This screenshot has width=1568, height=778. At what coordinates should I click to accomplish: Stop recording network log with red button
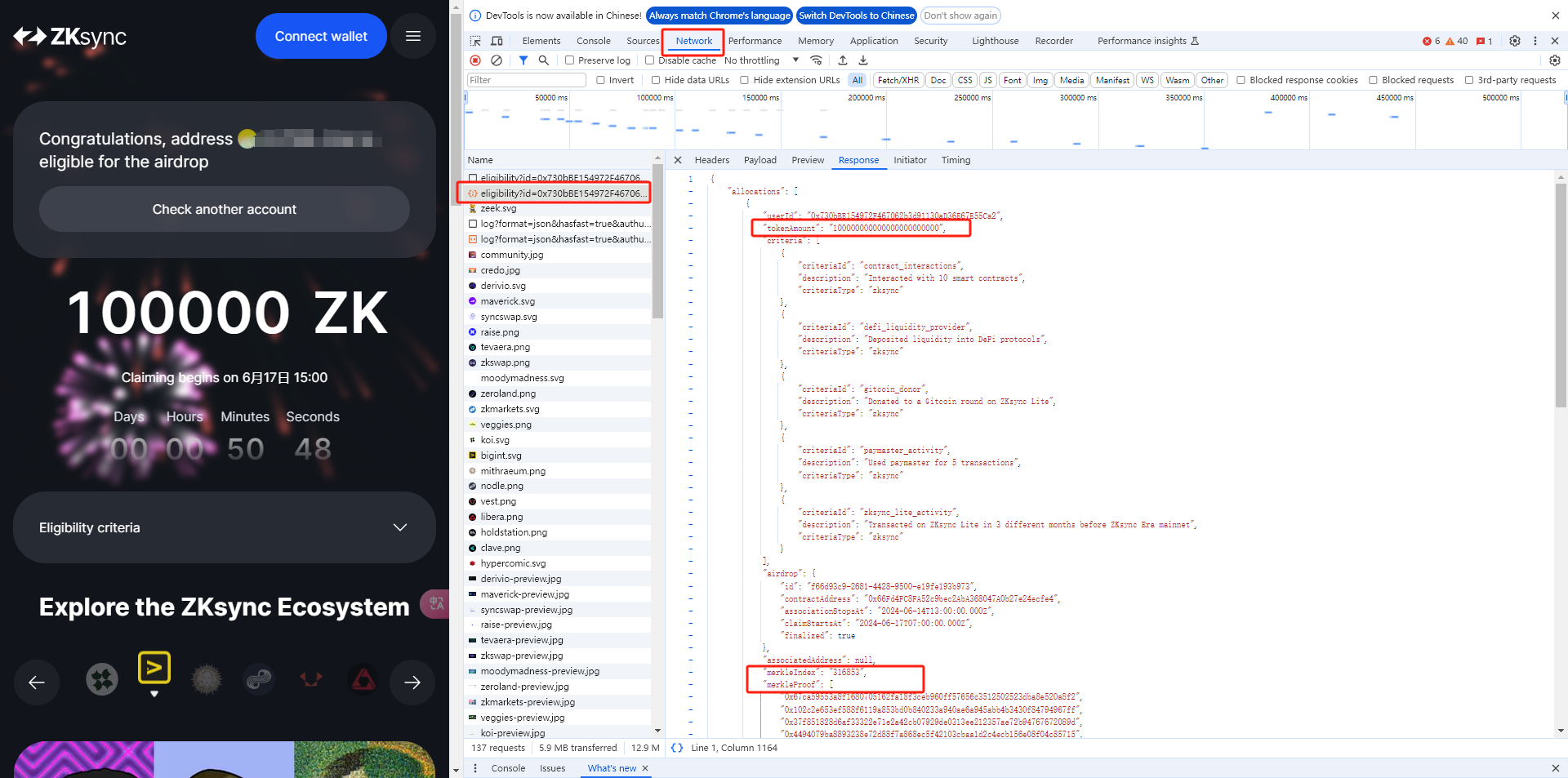pos(475,60)
